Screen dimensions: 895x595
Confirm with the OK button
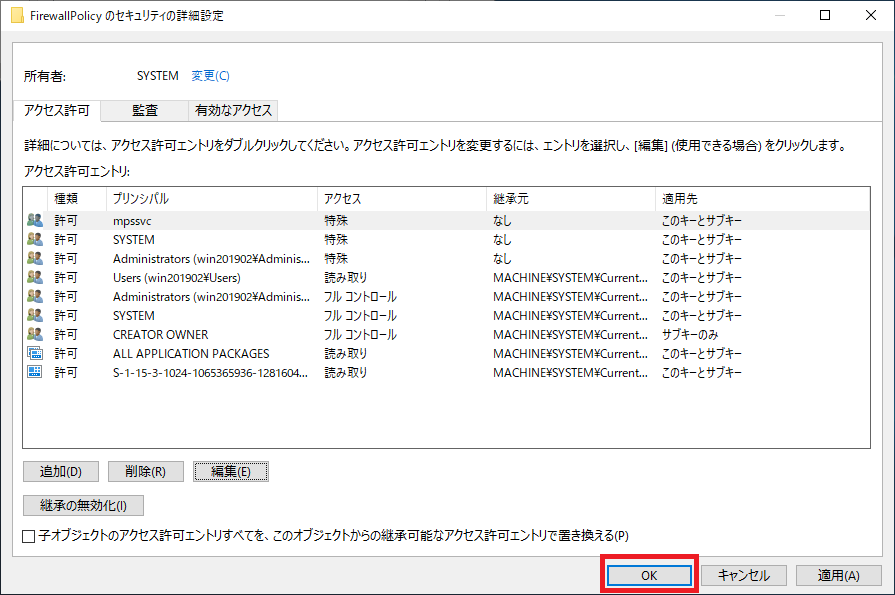pyautogui.click(x=649, y=575)
